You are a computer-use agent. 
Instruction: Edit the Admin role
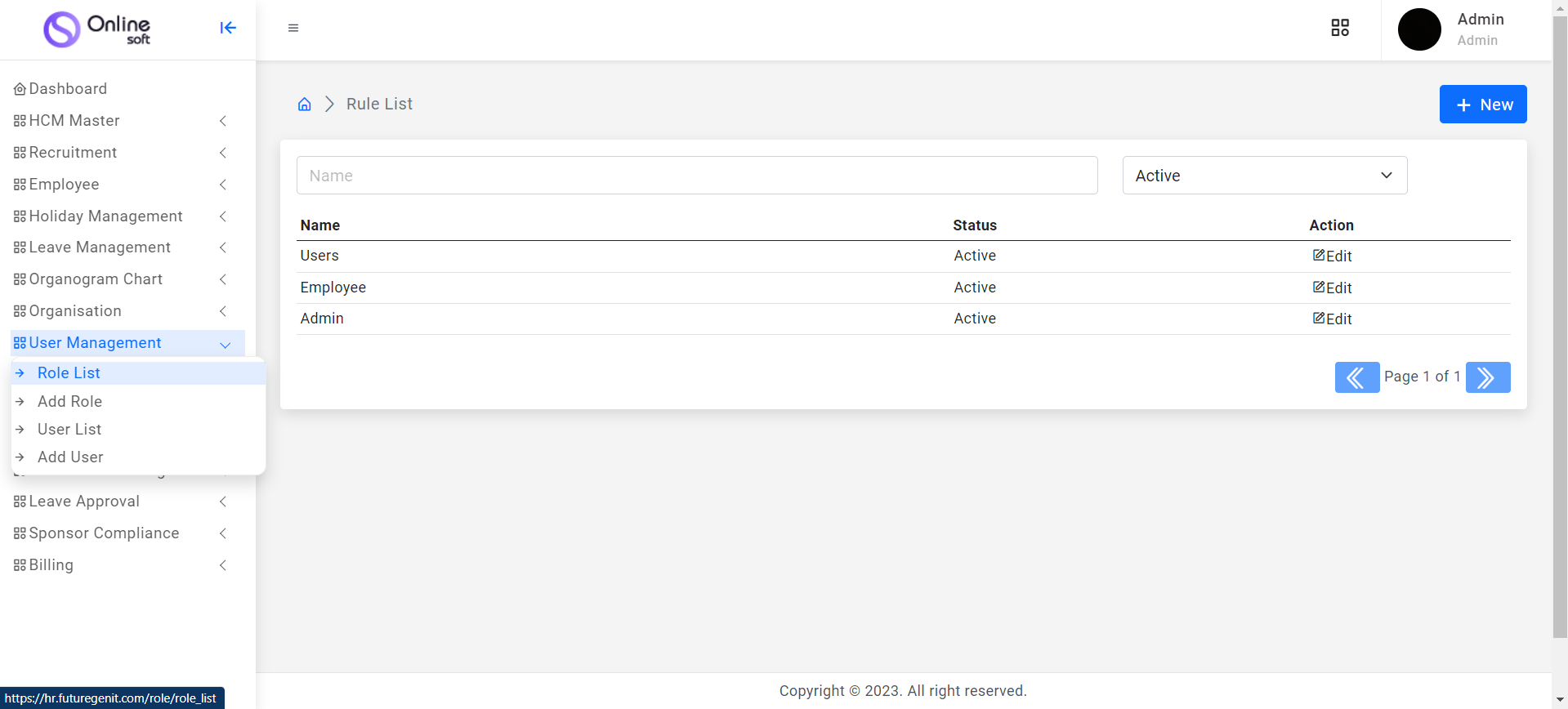tap(1332, 319)
